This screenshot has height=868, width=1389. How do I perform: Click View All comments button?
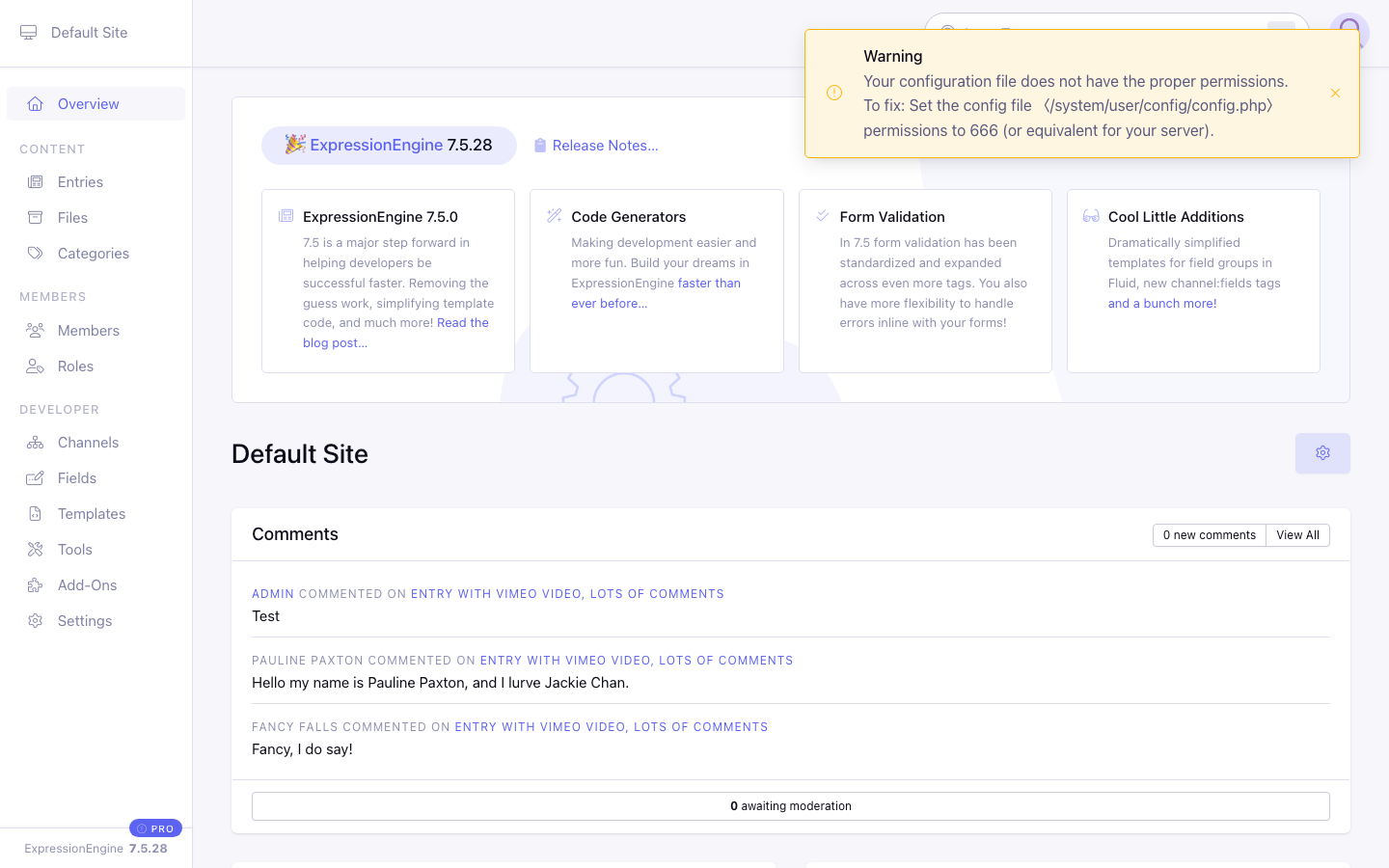[1297, 535]
